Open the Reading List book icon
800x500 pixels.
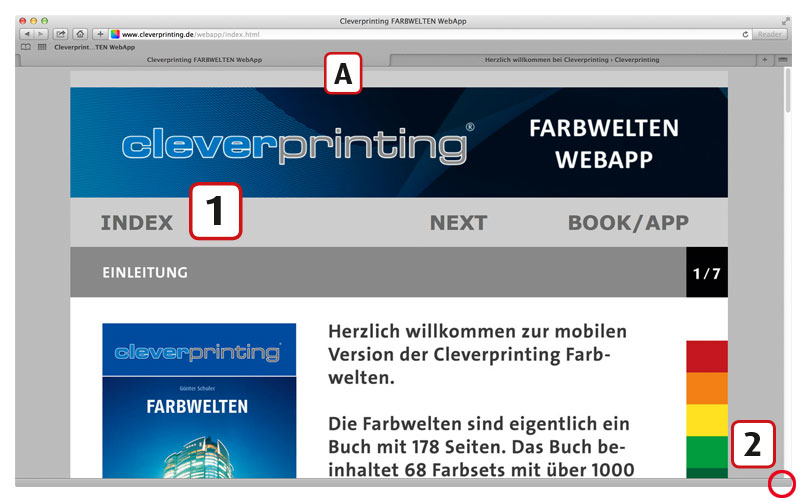tap(26, 47)
